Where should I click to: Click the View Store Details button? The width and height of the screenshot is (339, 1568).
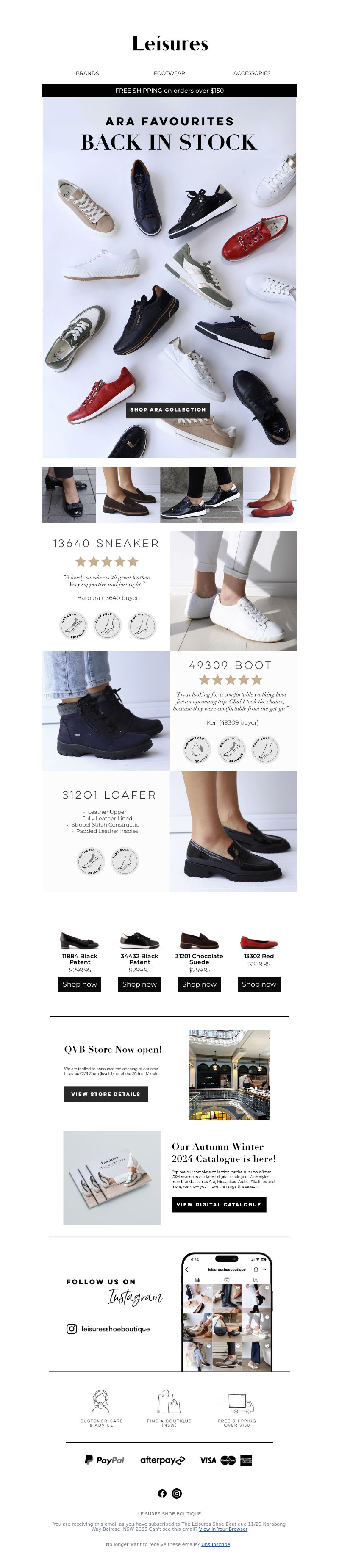point(106,1094)
